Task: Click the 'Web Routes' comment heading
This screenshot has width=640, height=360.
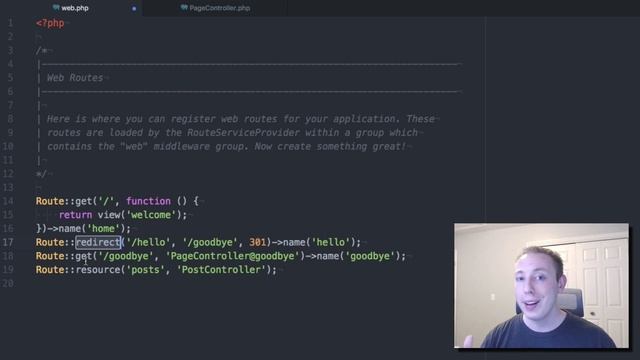Action: (x=75, y=78)
